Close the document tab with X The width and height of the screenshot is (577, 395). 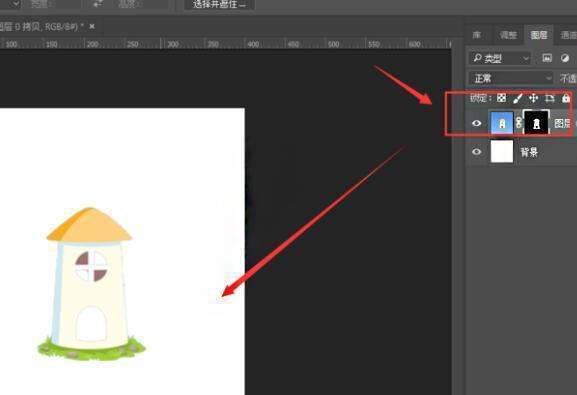92,27
